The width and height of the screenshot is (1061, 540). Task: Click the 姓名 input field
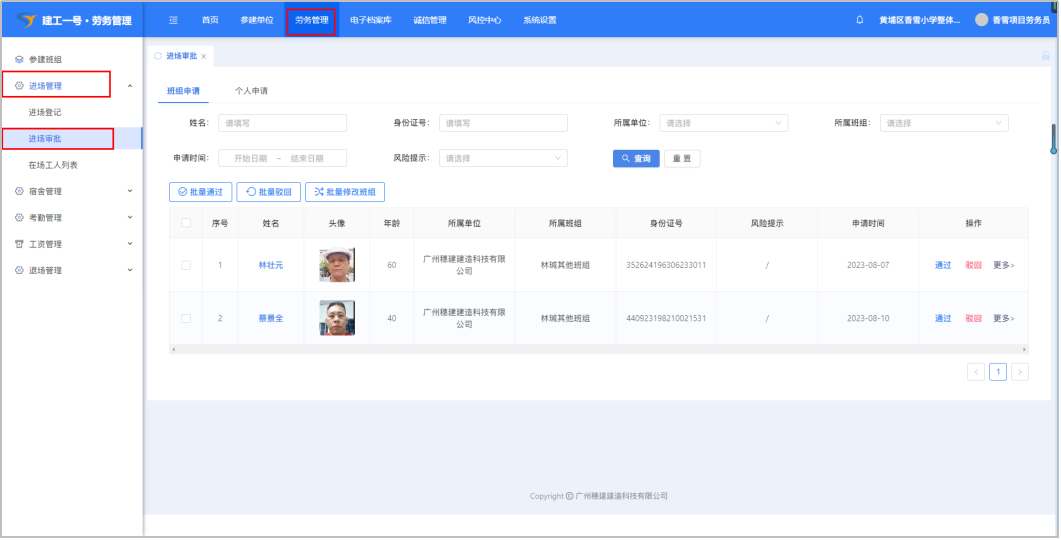click(282, 123)
